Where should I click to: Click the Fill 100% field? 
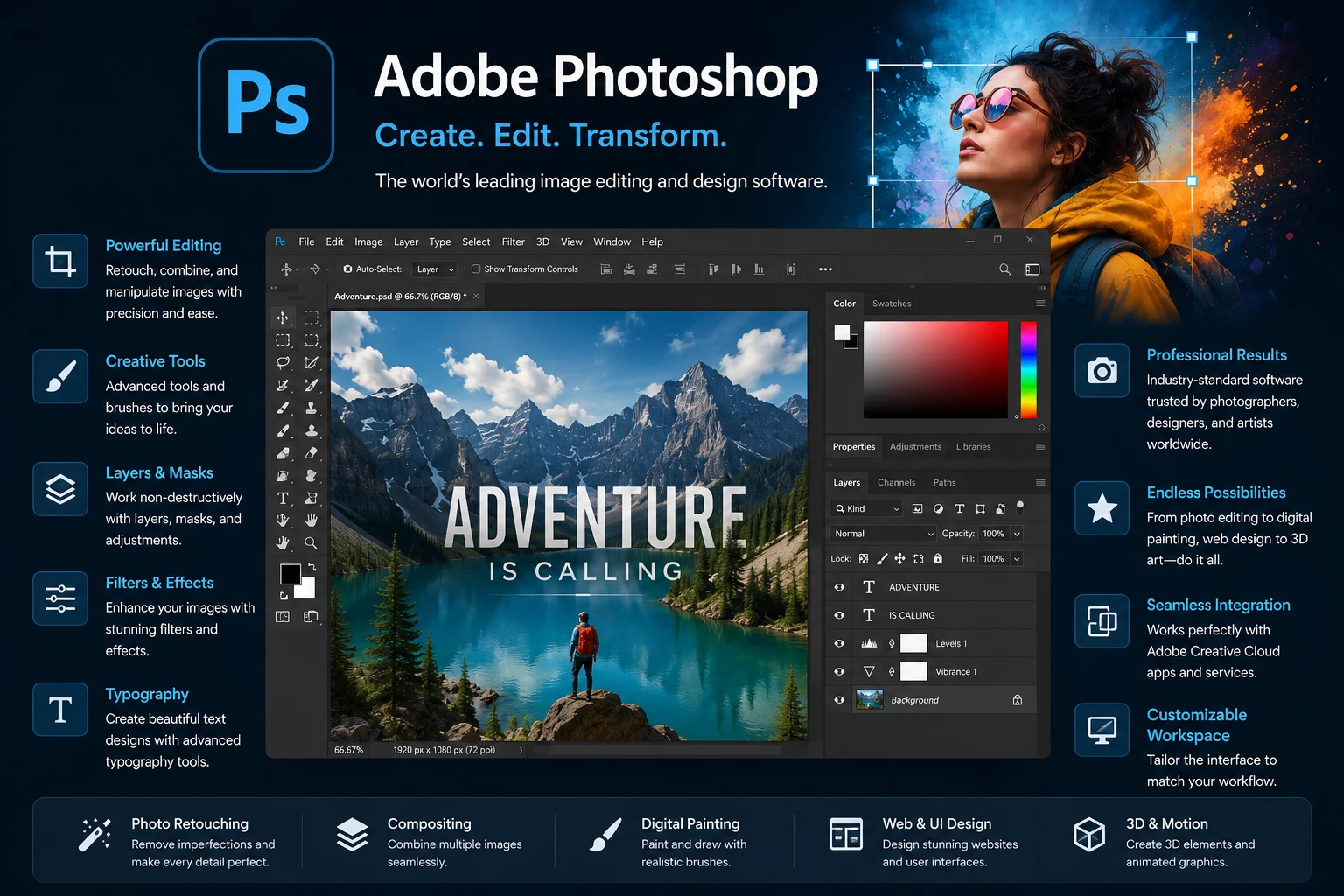pos(994,558)
